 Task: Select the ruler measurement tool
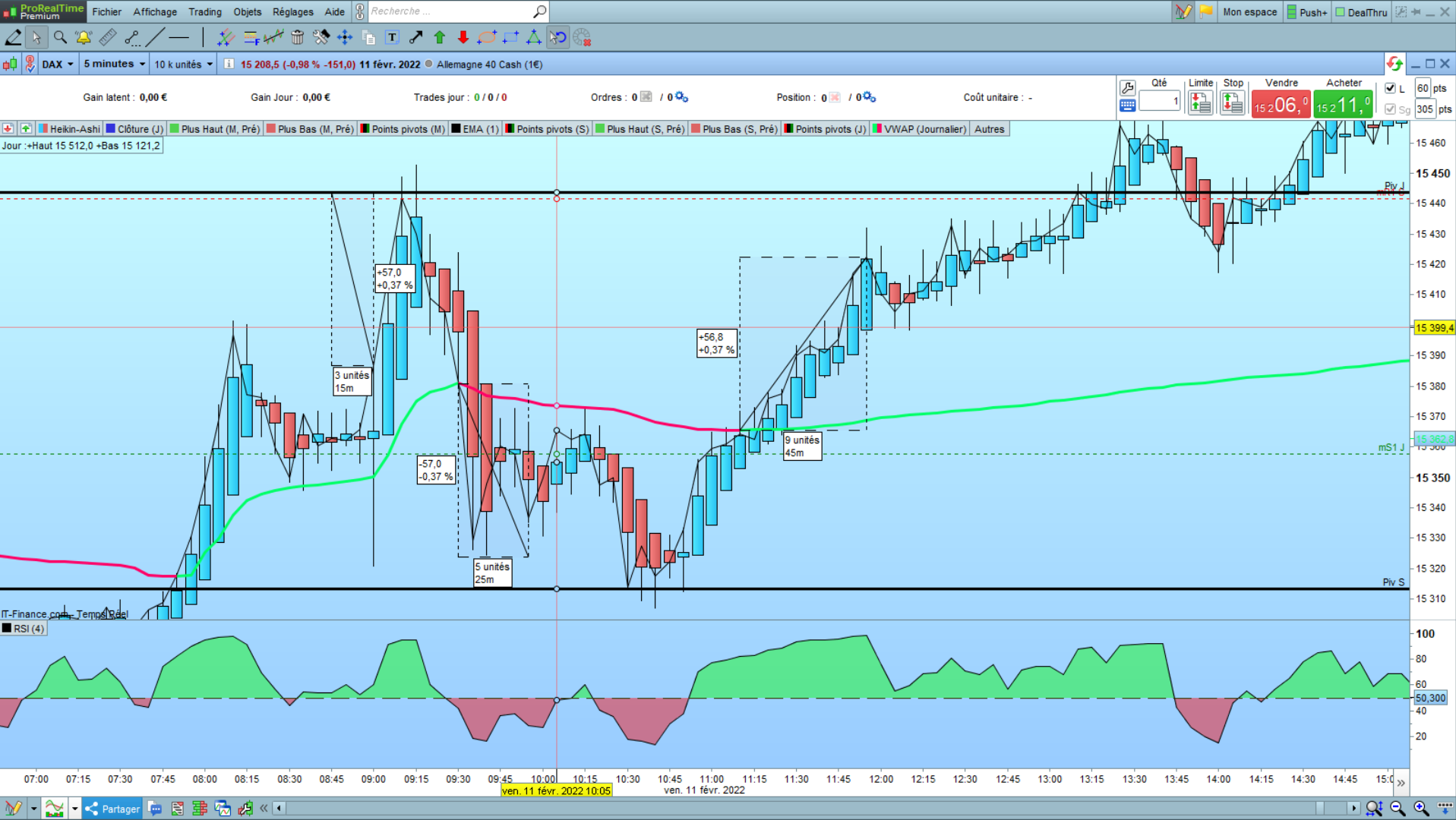[108, 37]
